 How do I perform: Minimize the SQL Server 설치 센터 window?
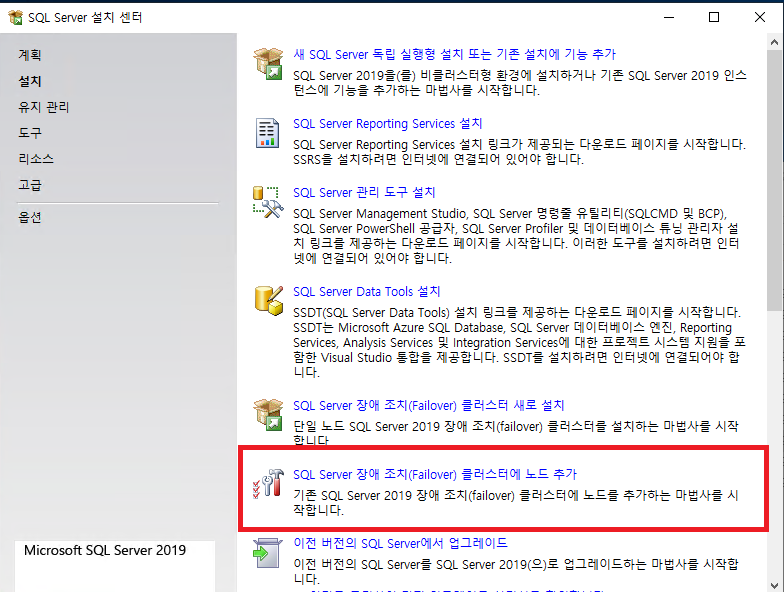click(x=669, y=17)
